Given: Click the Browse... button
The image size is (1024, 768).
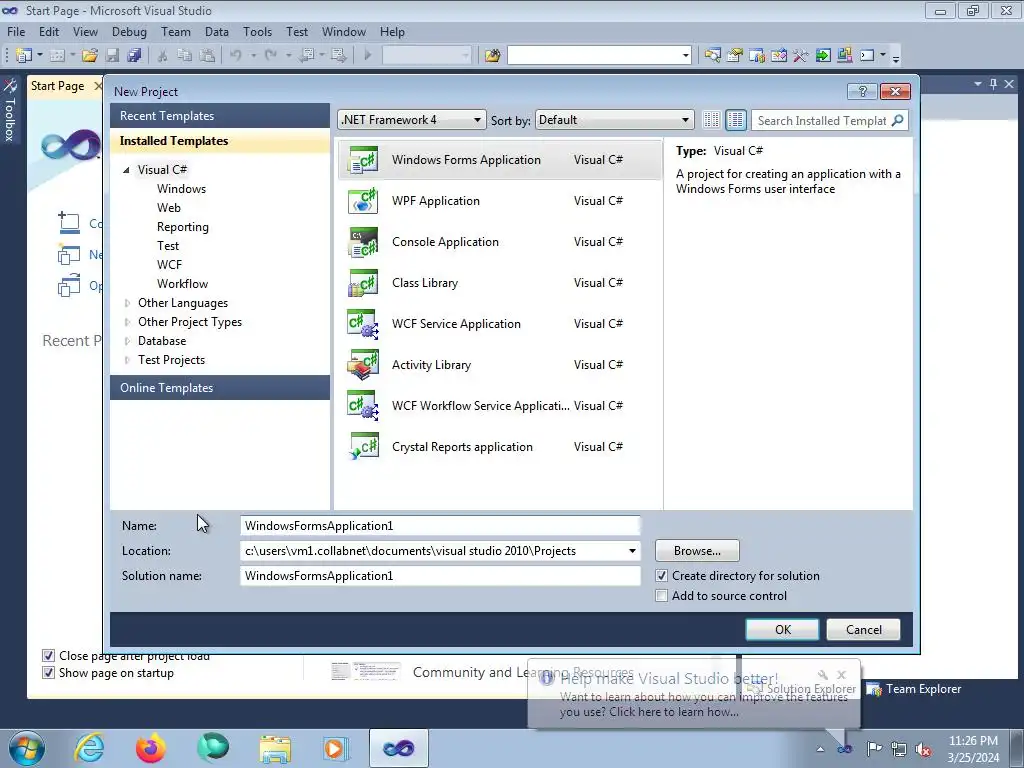Looking at the screenshot, I should [697, 551].
